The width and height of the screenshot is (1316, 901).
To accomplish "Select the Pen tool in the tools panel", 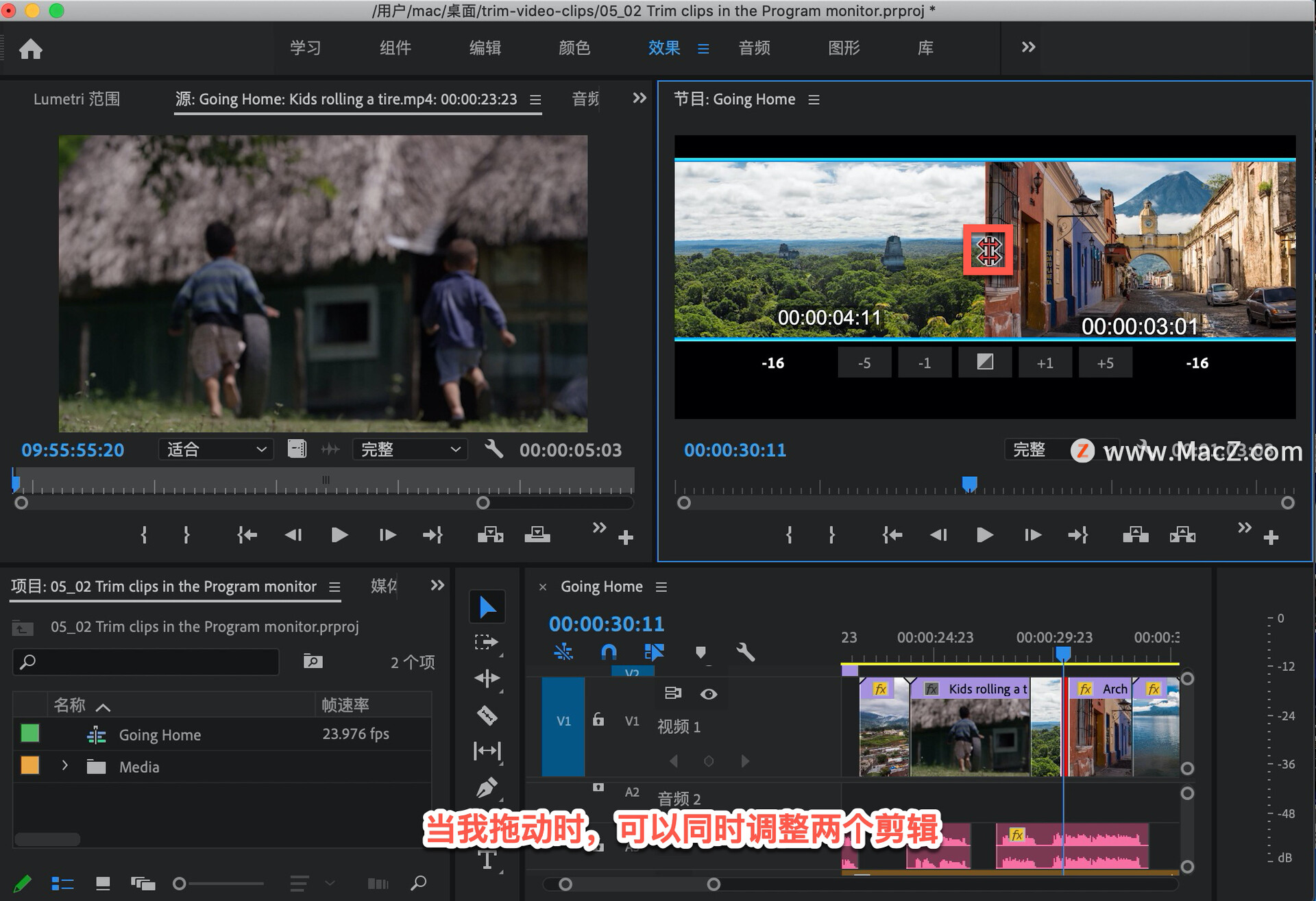I will (x=486, y=788).
